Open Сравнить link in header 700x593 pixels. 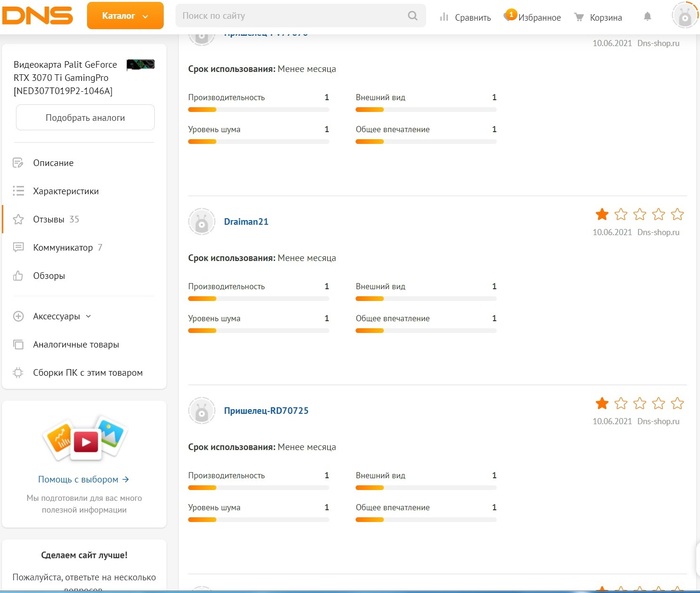point(472,17)
